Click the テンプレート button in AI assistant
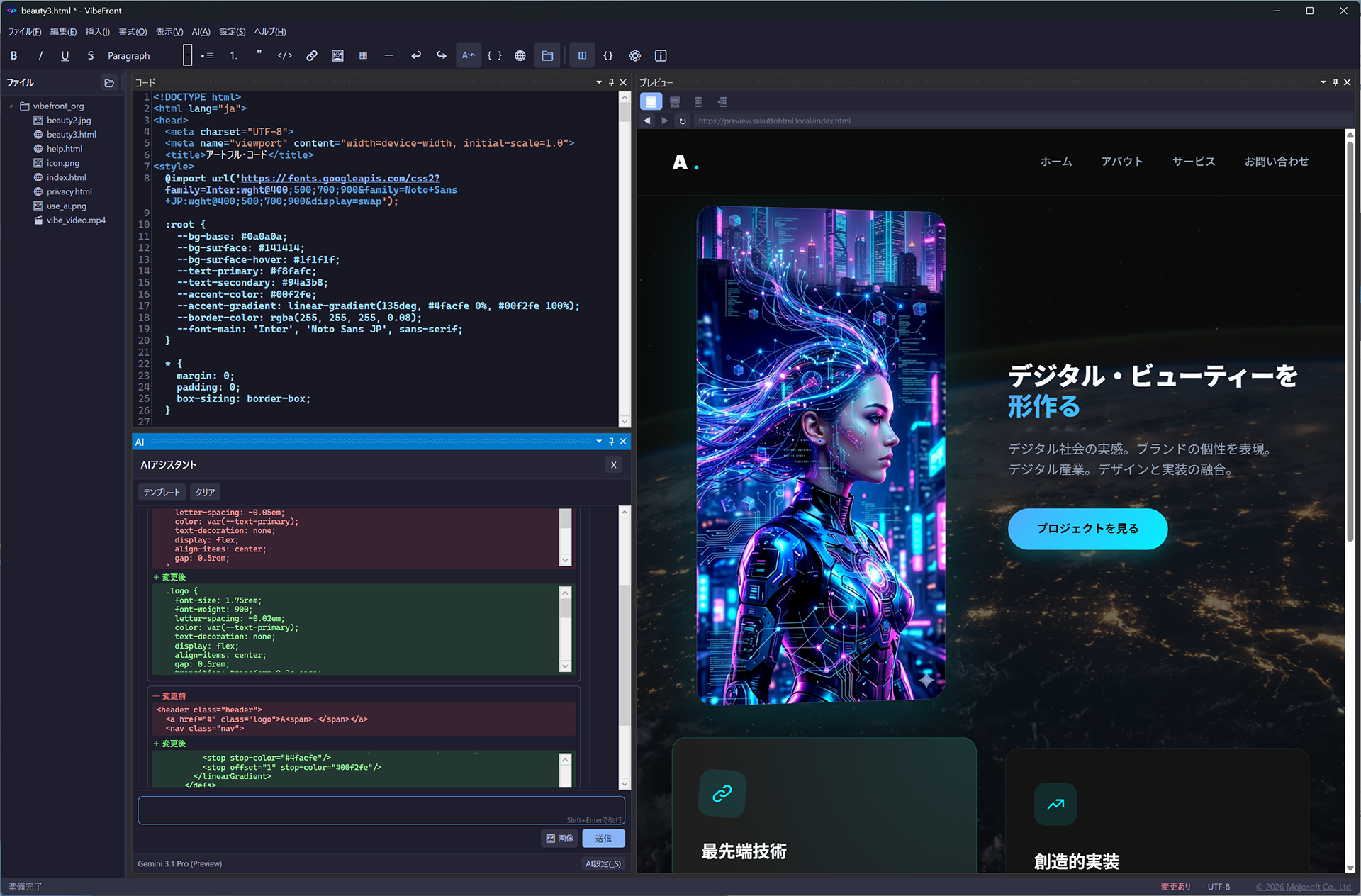Viewport: 1361px width, 896px height. coord(161,492)
